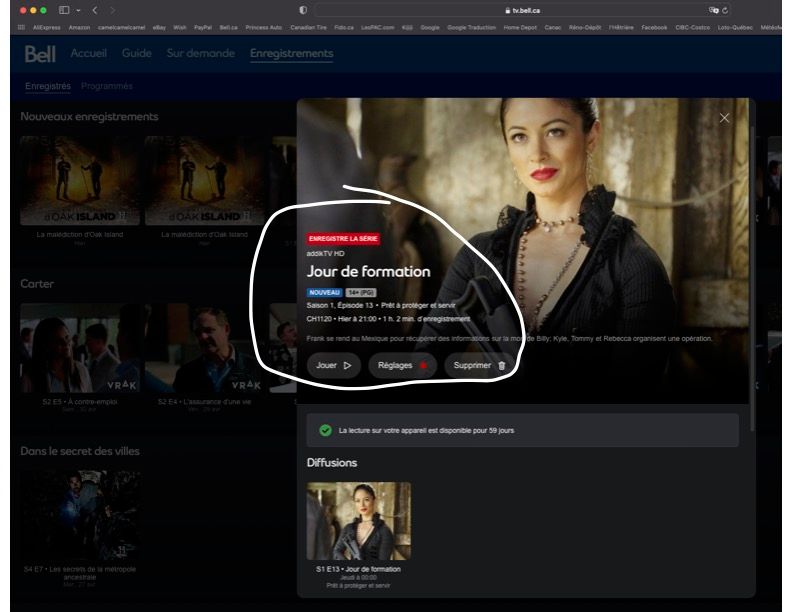
Task: Go to the Accueil menu
Action: click(x=89, y=54)
